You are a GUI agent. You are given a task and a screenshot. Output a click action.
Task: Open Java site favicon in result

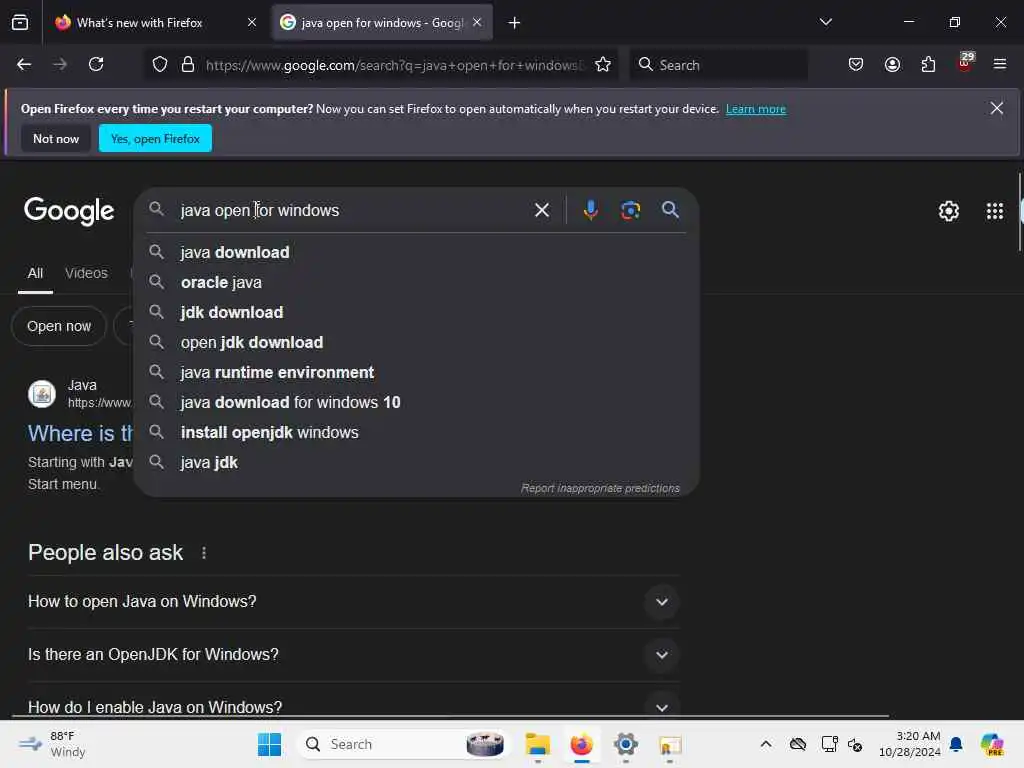point(42,394)
